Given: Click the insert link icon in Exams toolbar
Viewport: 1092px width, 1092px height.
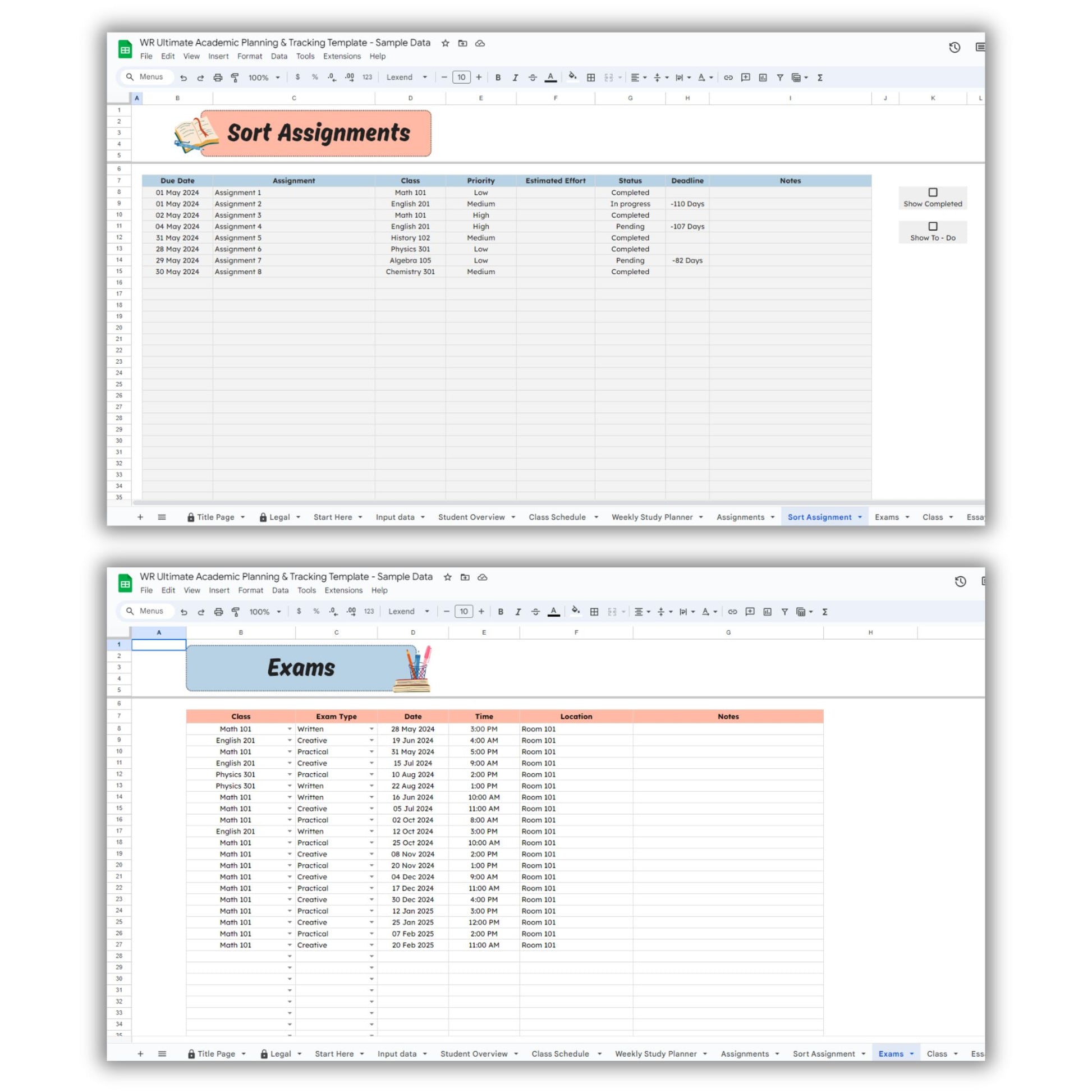Looking at the screenshot, I should [732, 612].
